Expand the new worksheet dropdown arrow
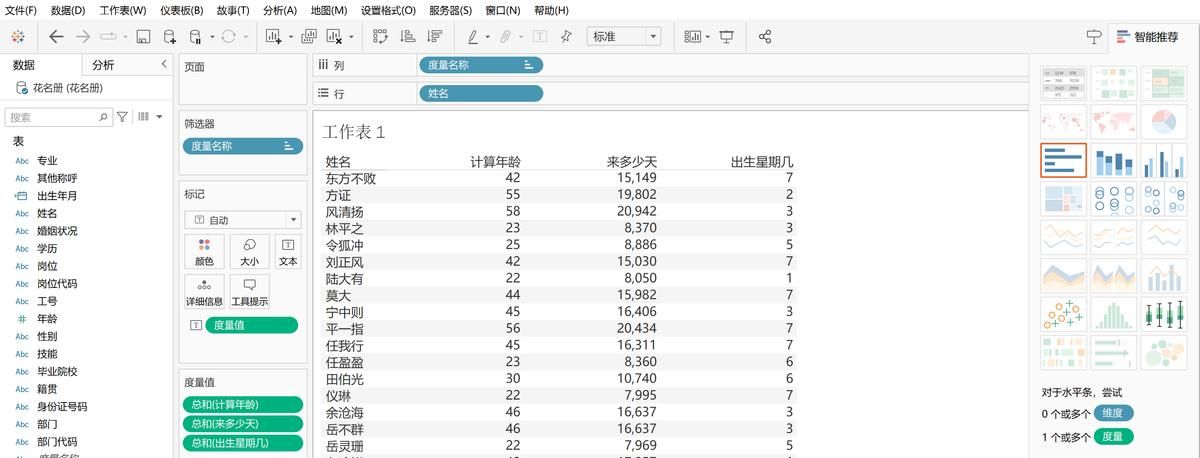This screenshot has width=1200, height=458. tap(291, 37)
